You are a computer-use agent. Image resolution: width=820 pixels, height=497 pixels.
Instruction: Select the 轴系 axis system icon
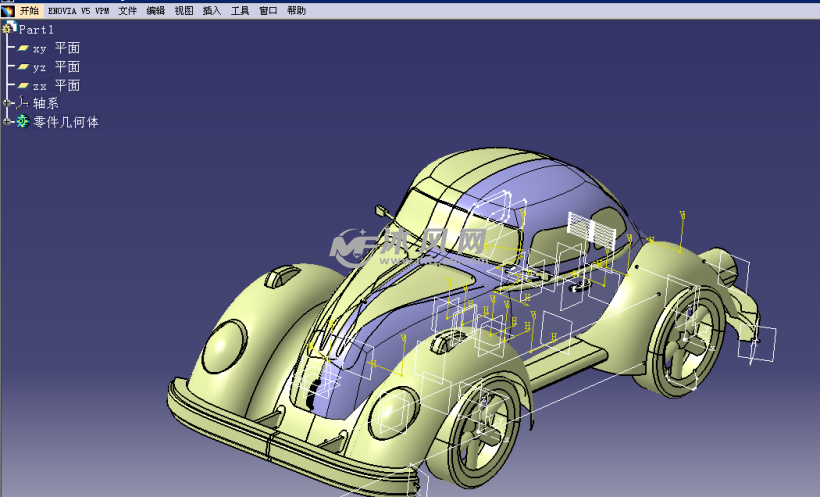tap(22, 103)
